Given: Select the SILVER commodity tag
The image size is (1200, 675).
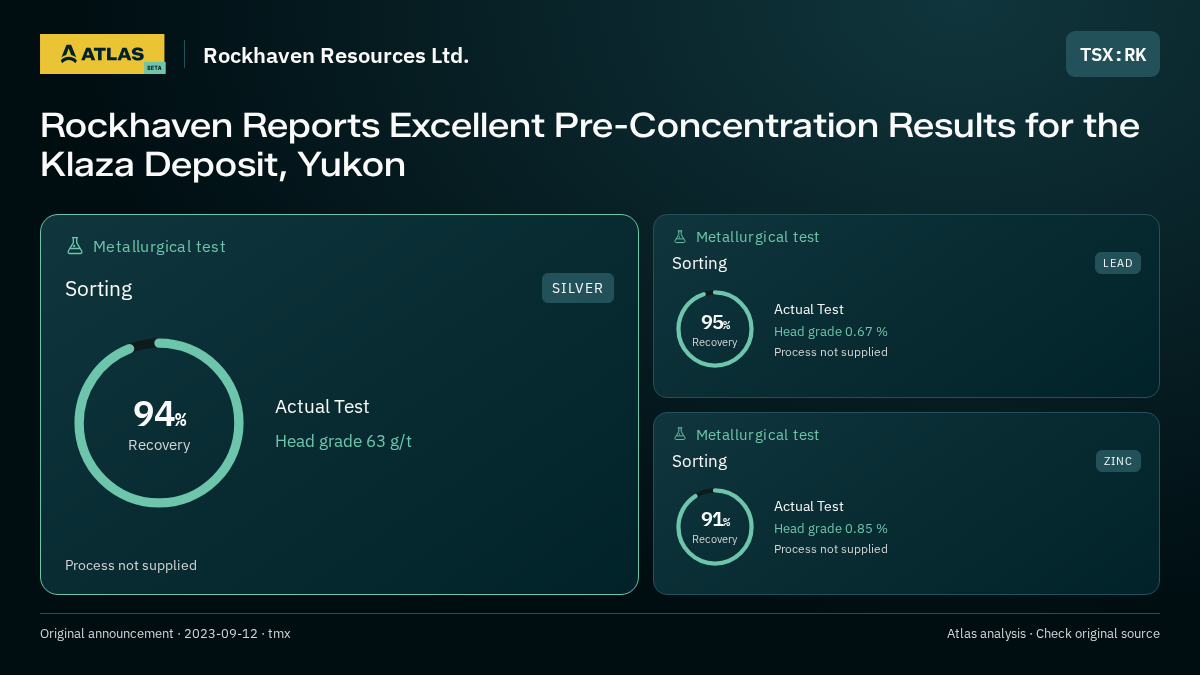Looking at the screenshot, I should (x=578, y=288).
